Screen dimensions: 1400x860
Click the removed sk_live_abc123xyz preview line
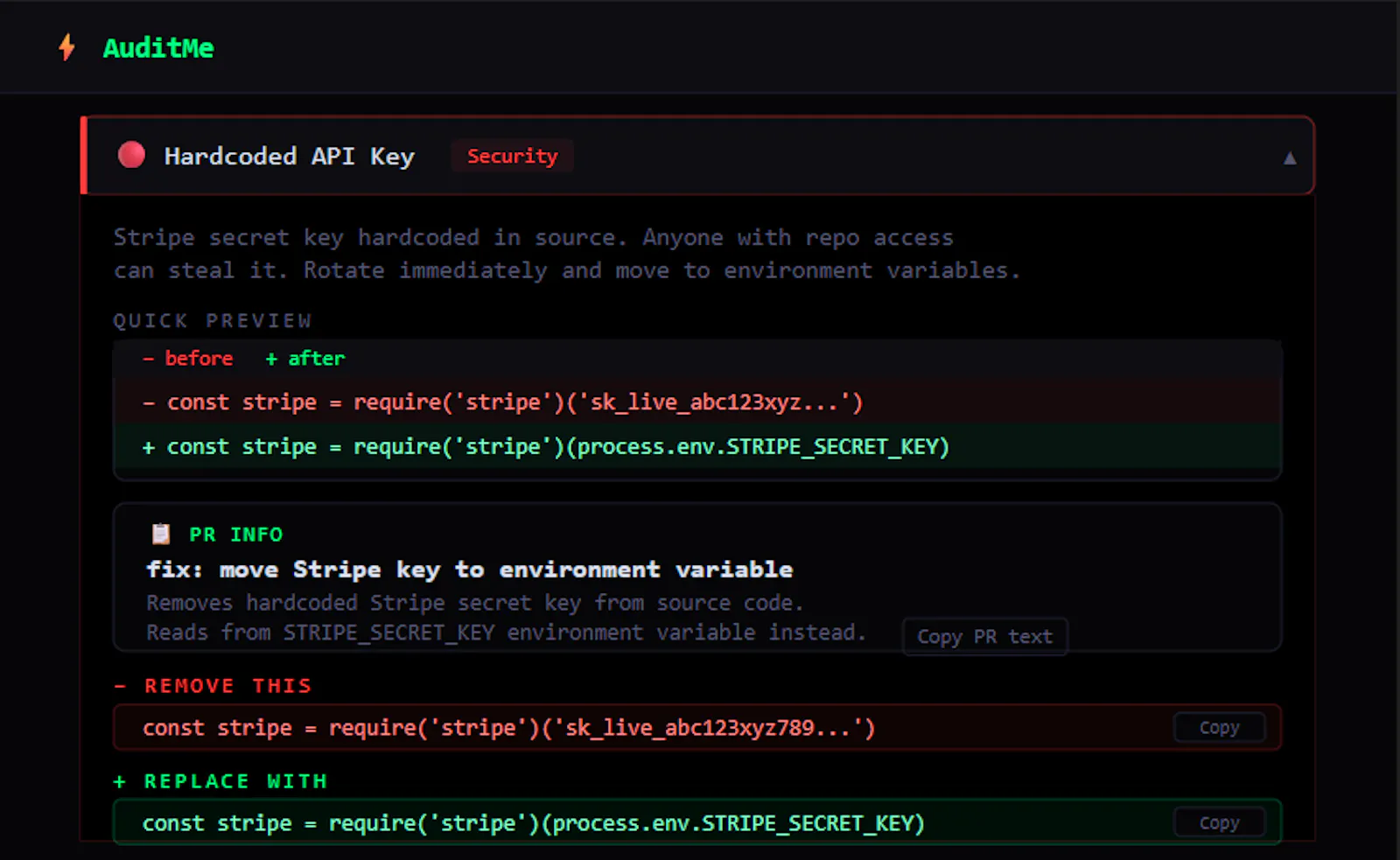[697, 402]
